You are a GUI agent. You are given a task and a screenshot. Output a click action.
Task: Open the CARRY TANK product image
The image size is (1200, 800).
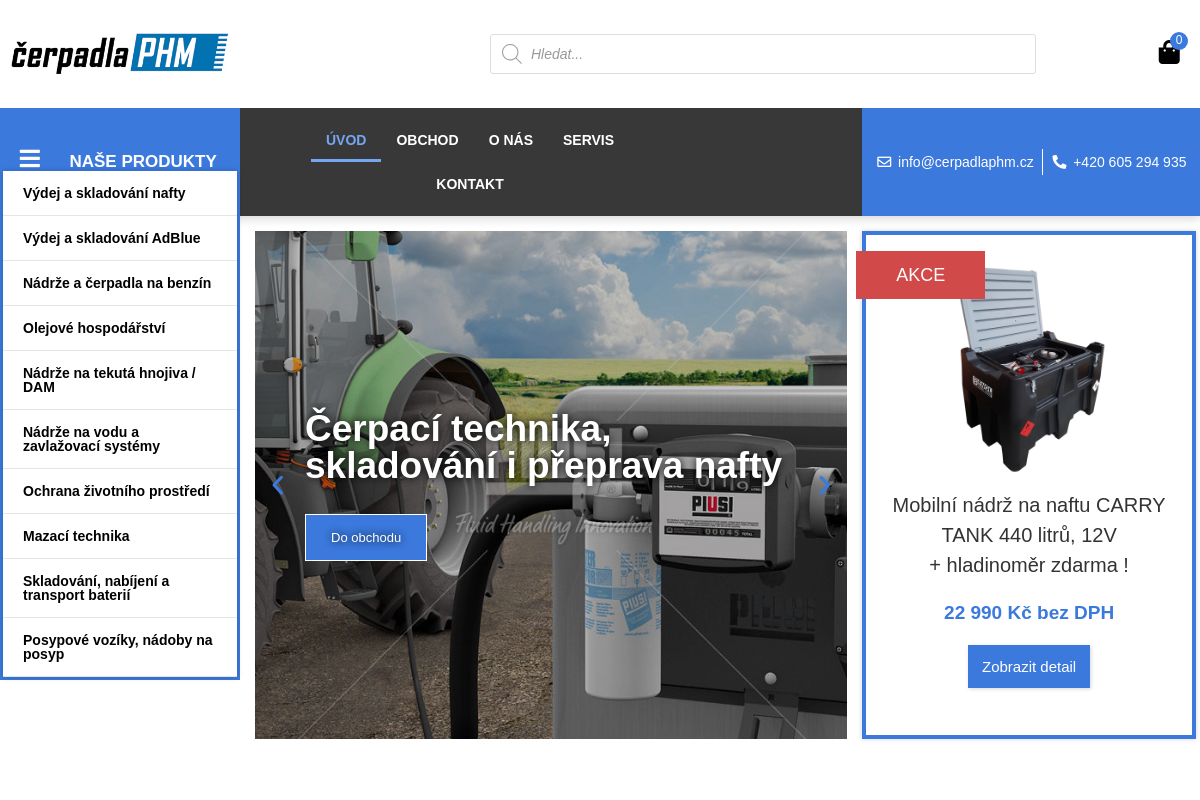tap(1030, 370)
